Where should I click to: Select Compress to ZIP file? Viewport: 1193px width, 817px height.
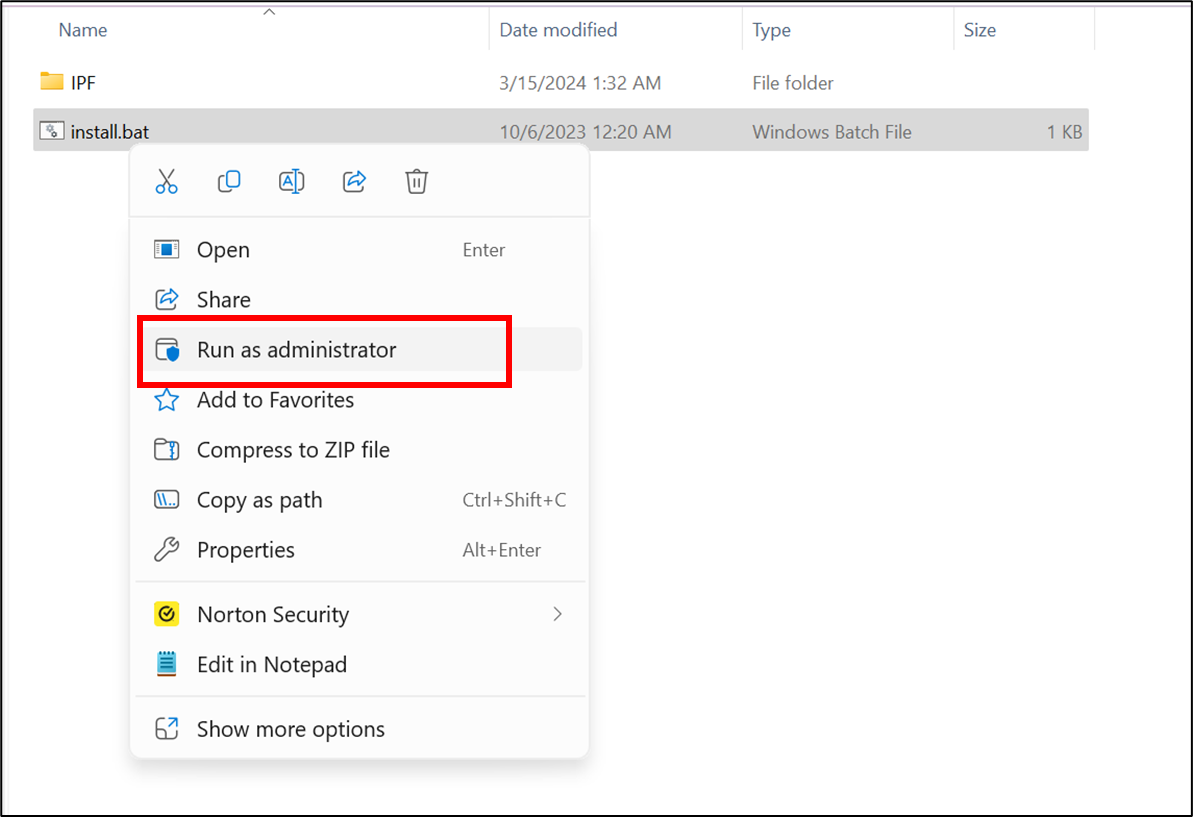point(293,450)
